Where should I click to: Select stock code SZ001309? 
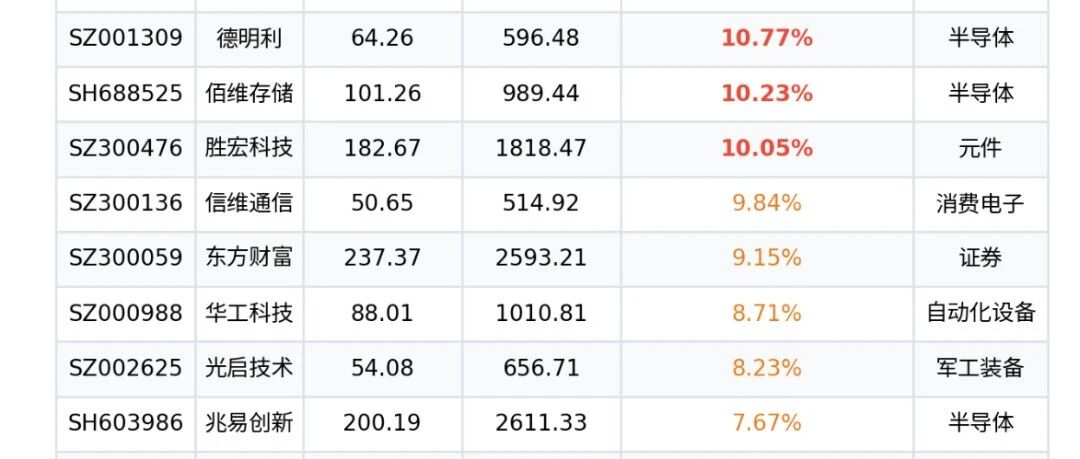coord(125,38)
